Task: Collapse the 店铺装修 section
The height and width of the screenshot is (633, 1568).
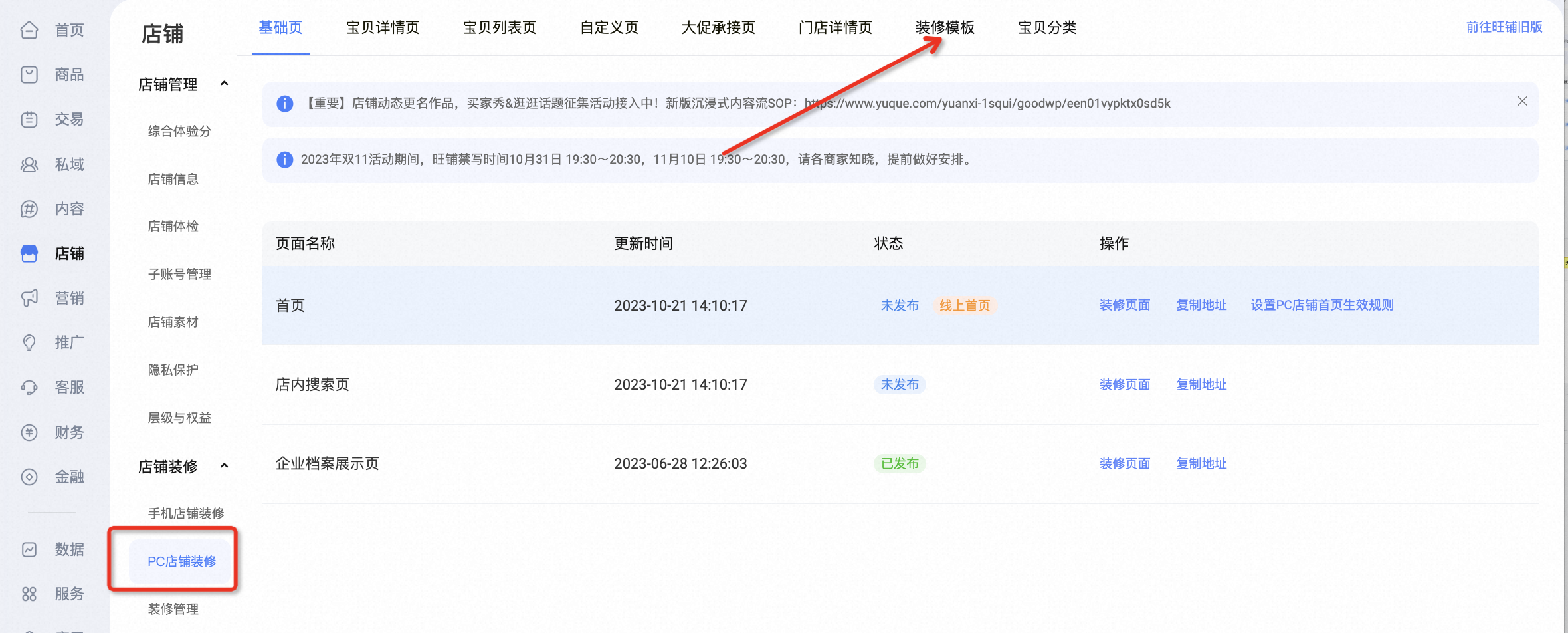Action: point(224,465)
